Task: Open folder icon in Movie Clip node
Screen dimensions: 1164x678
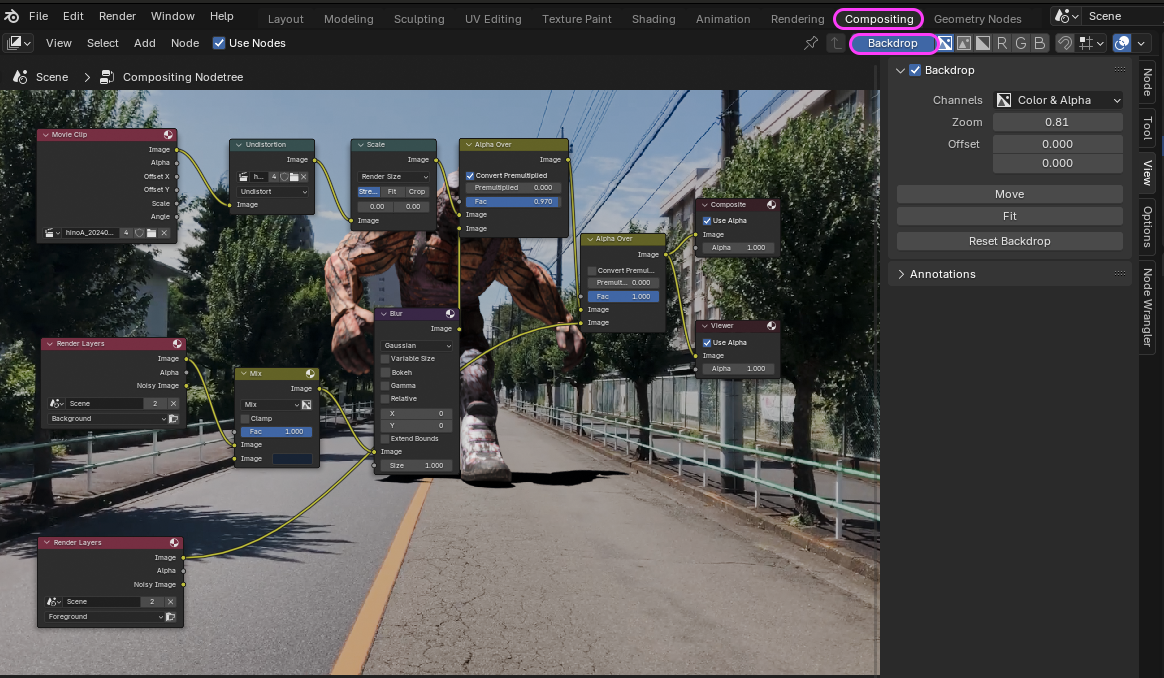Action: pos(151,232)
